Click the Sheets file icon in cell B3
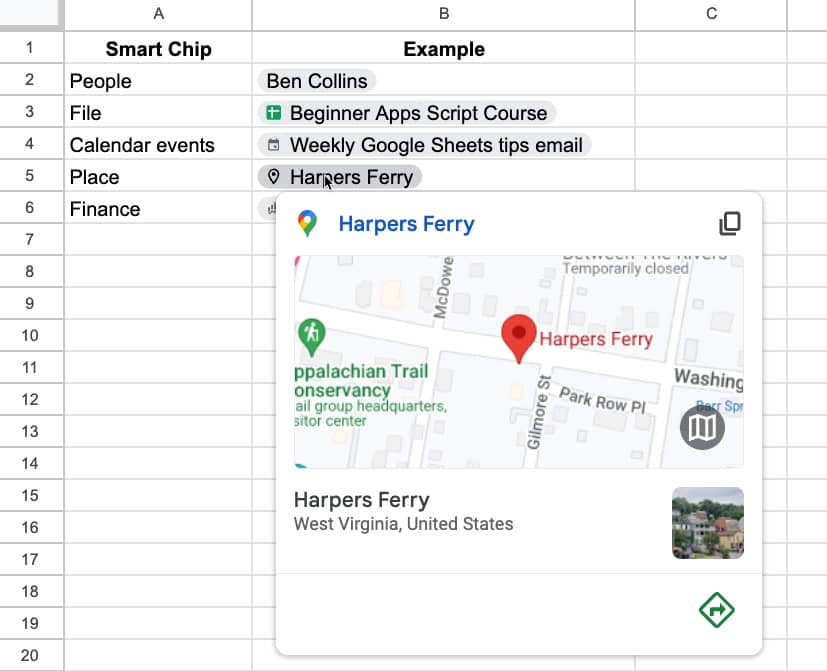This screenshot has height=671, width=827. point(273,113)
